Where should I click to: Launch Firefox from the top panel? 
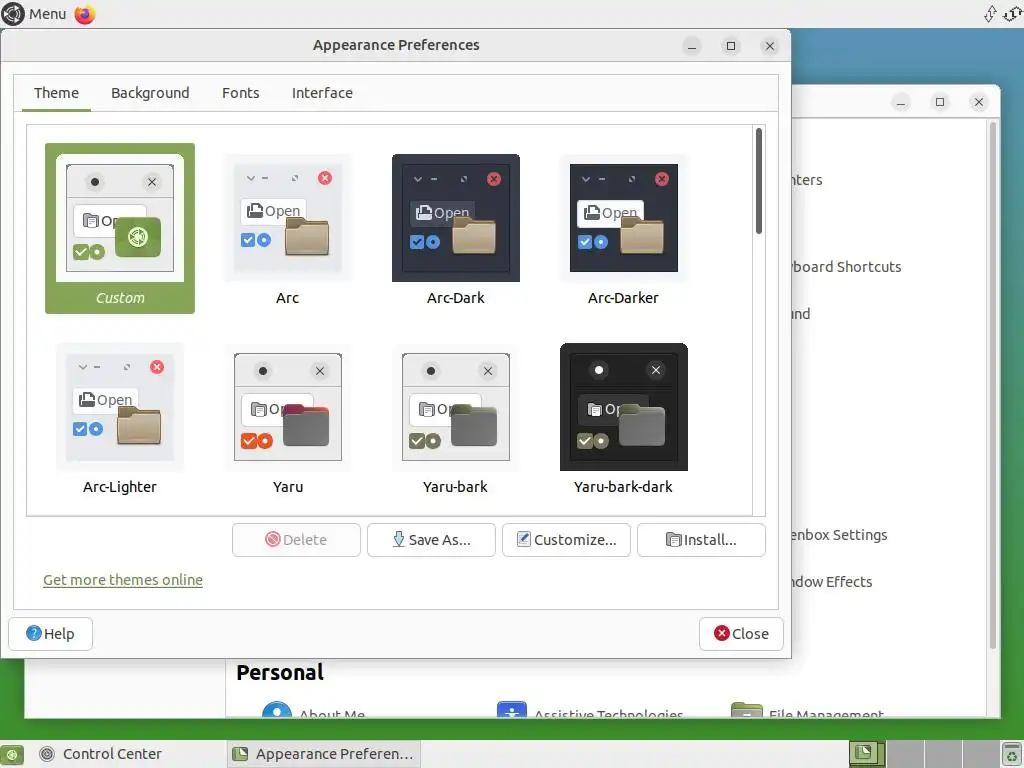tap(84, 14)
